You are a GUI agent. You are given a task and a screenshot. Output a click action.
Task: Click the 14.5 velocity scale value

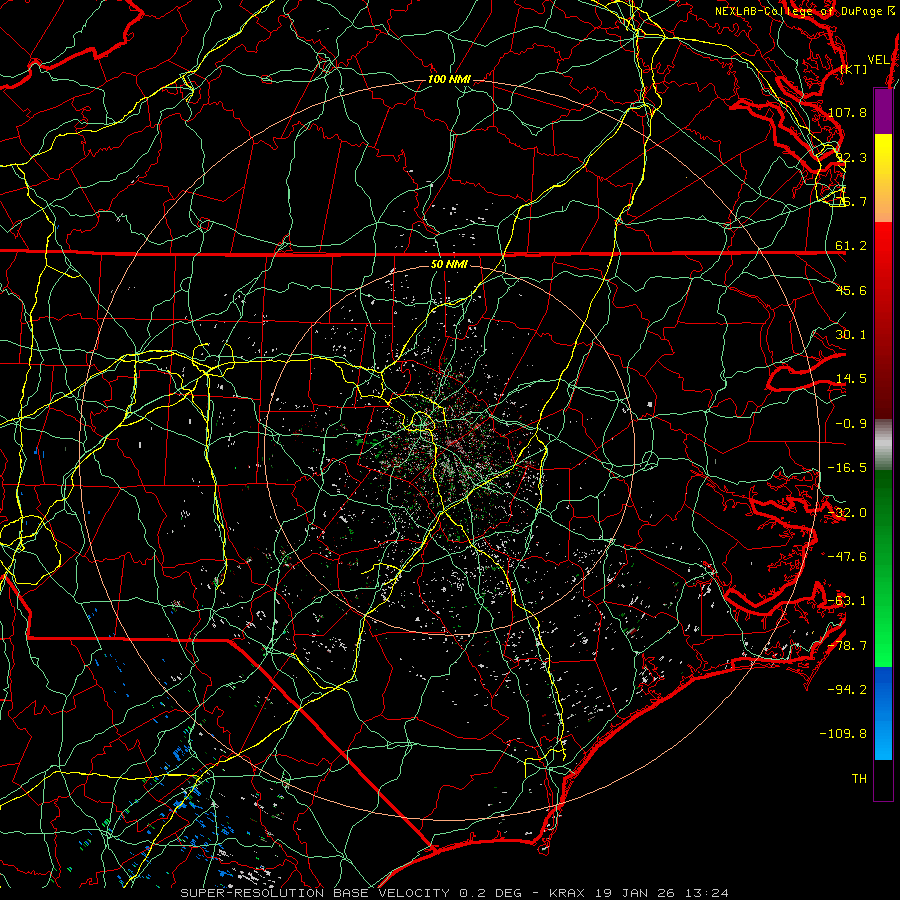[x=851, y=379]
